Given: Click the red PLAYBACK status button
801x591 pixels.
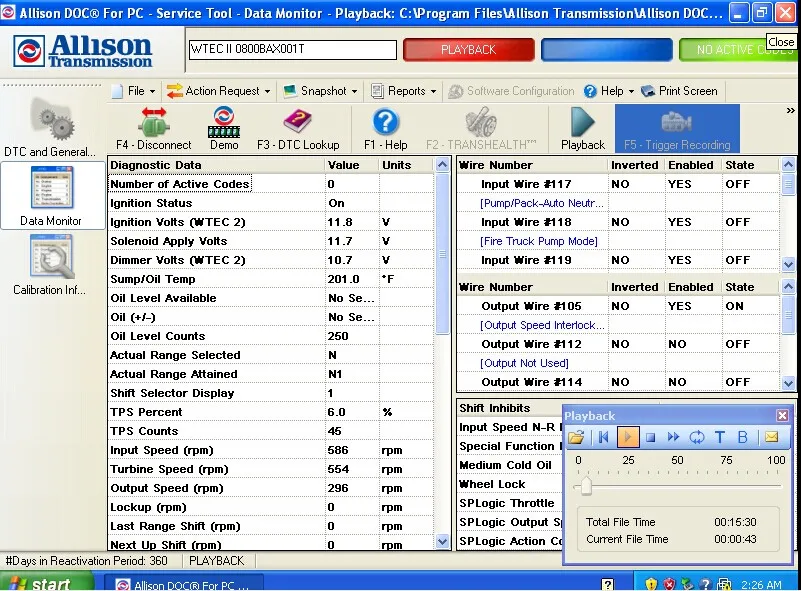Looking at the screenshot, I should pyautogui.click(x=468, y=50).
